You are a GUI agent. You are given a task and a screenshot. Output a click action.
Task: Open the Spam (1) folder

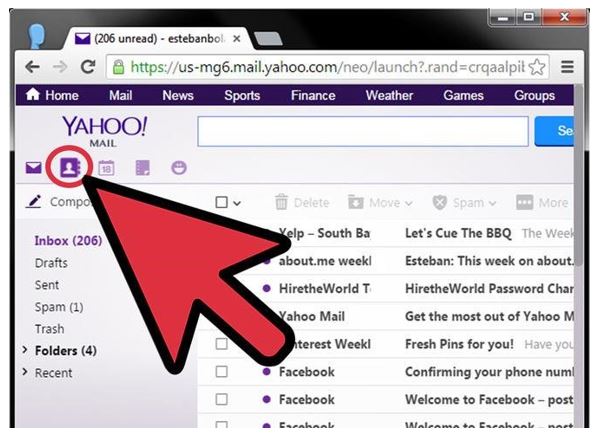click(x=59, y=307)
